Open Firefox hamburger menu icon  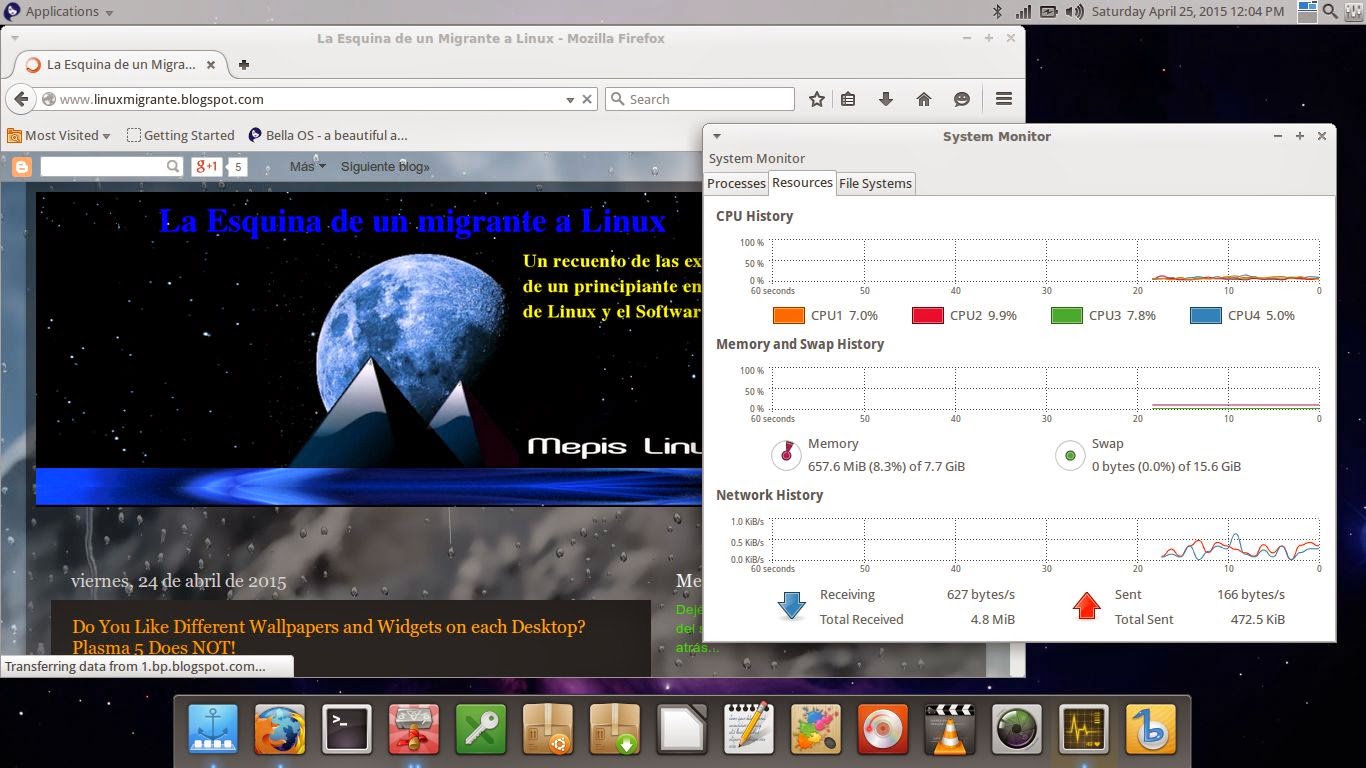[1004, 99]
